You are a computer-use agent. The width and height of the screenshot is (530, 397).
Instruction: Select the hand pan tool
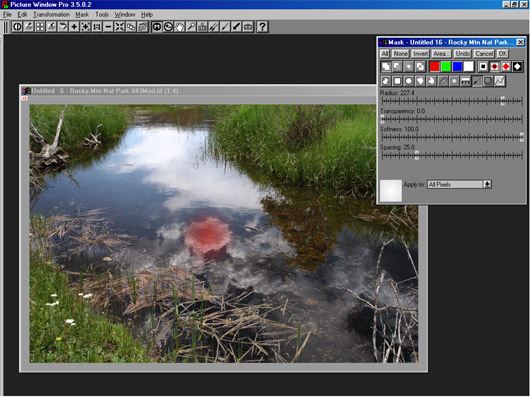click(x=179, y=27)
